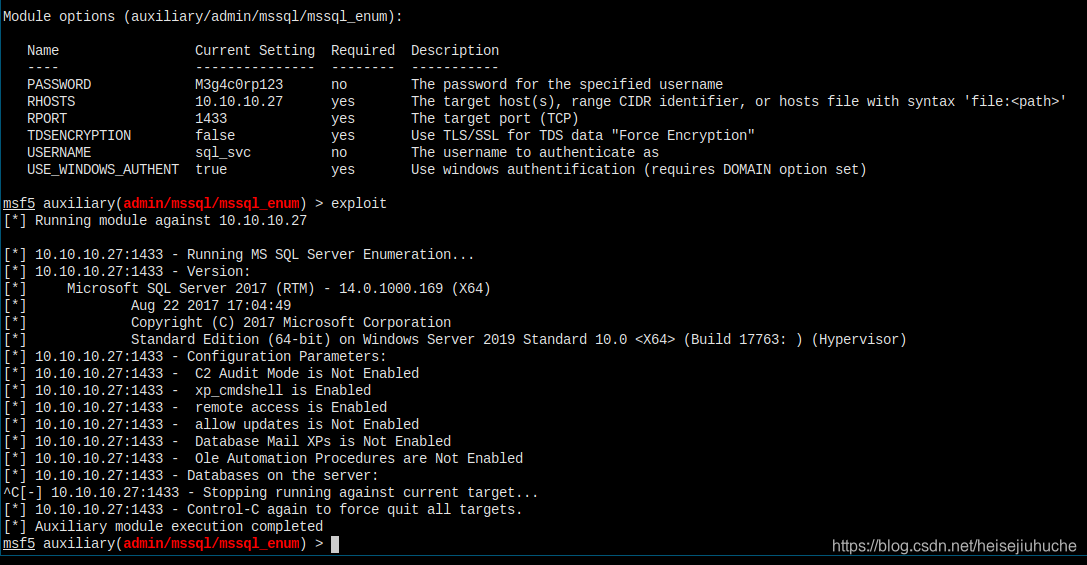Screen dimensions: 1087x565
Task: Select the USERNAME value sql_svc
Action: click(223, 153)
